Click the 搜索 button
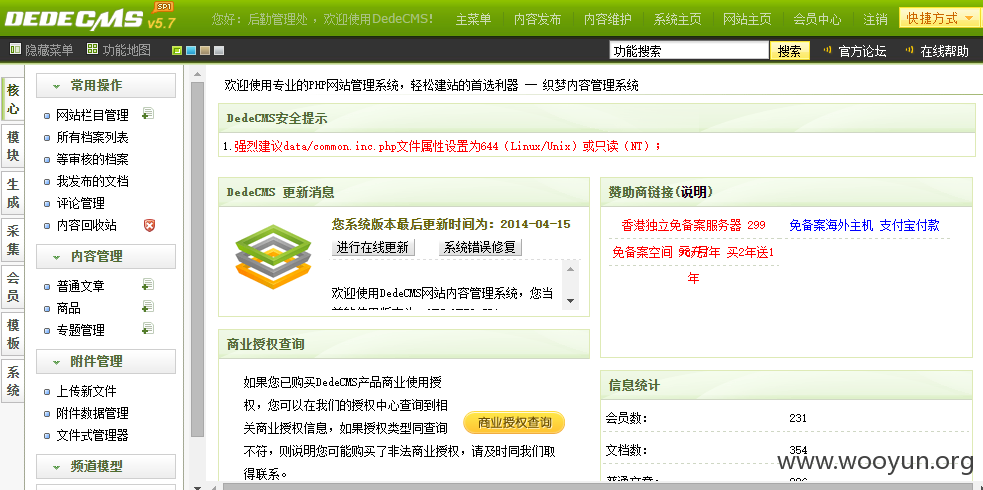 coord(790,51)
